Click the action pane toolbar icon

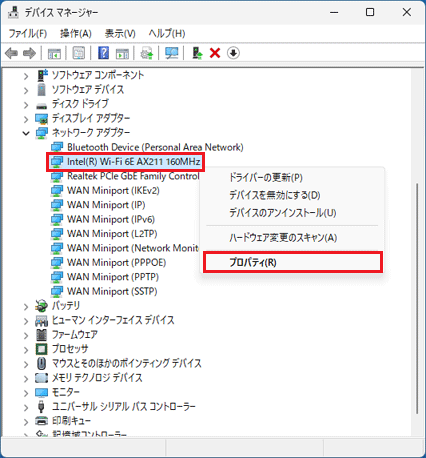coord(122,53)
